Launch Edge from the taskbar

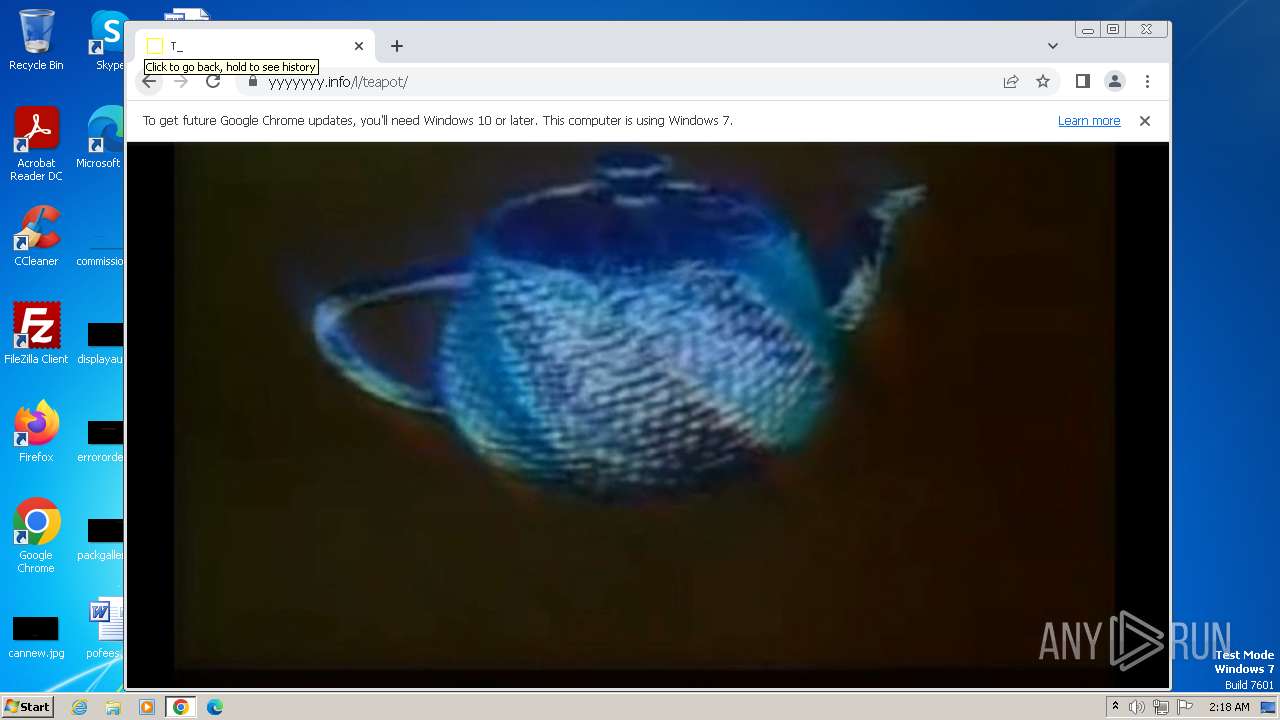[x=215, y=707]
